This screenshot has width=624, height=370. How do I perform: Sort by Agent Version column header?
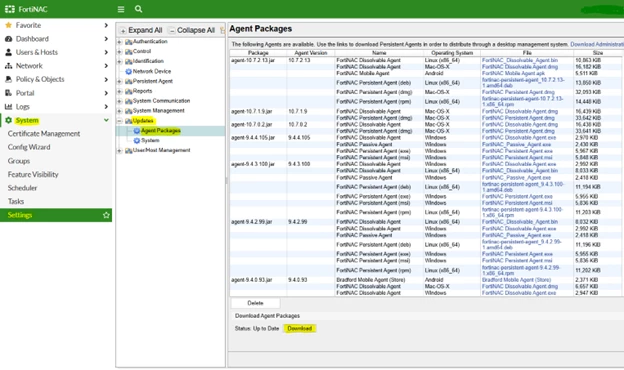click(x=310, y=53)
